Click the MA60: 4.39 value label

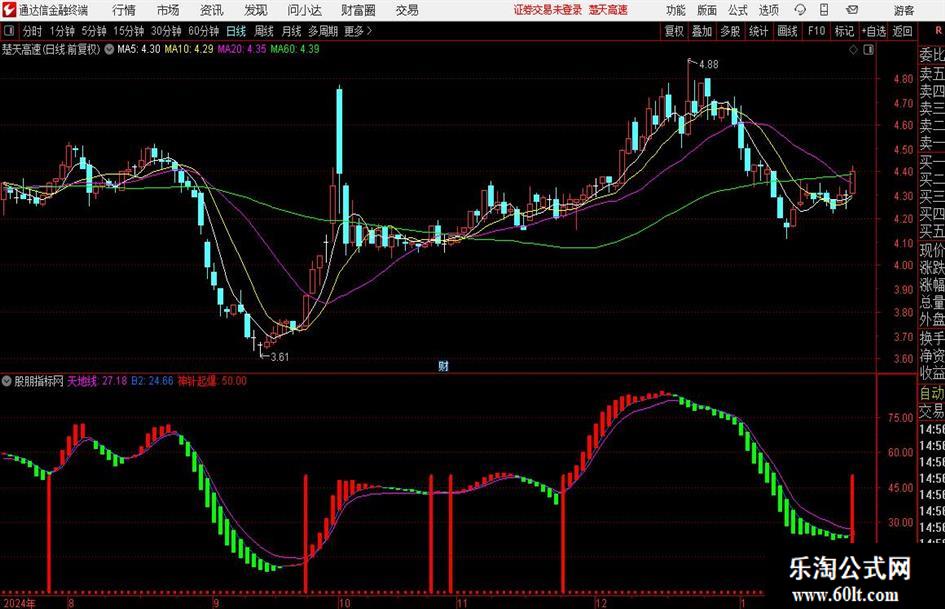(295, 49)
